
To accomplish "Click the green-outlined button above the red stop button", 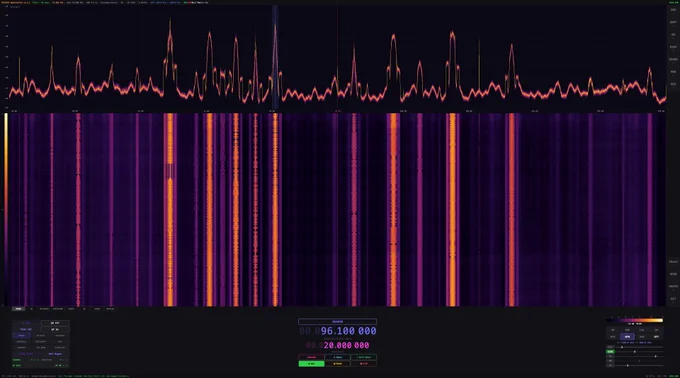I will [x=363, y=358].
